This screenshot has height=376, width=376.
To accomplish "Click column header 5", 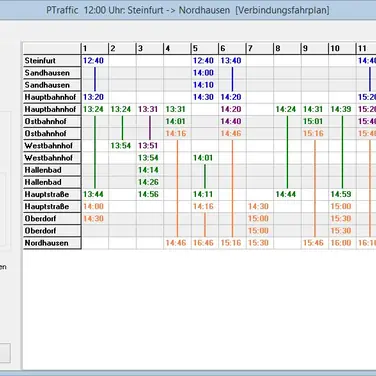I will 205,49.
